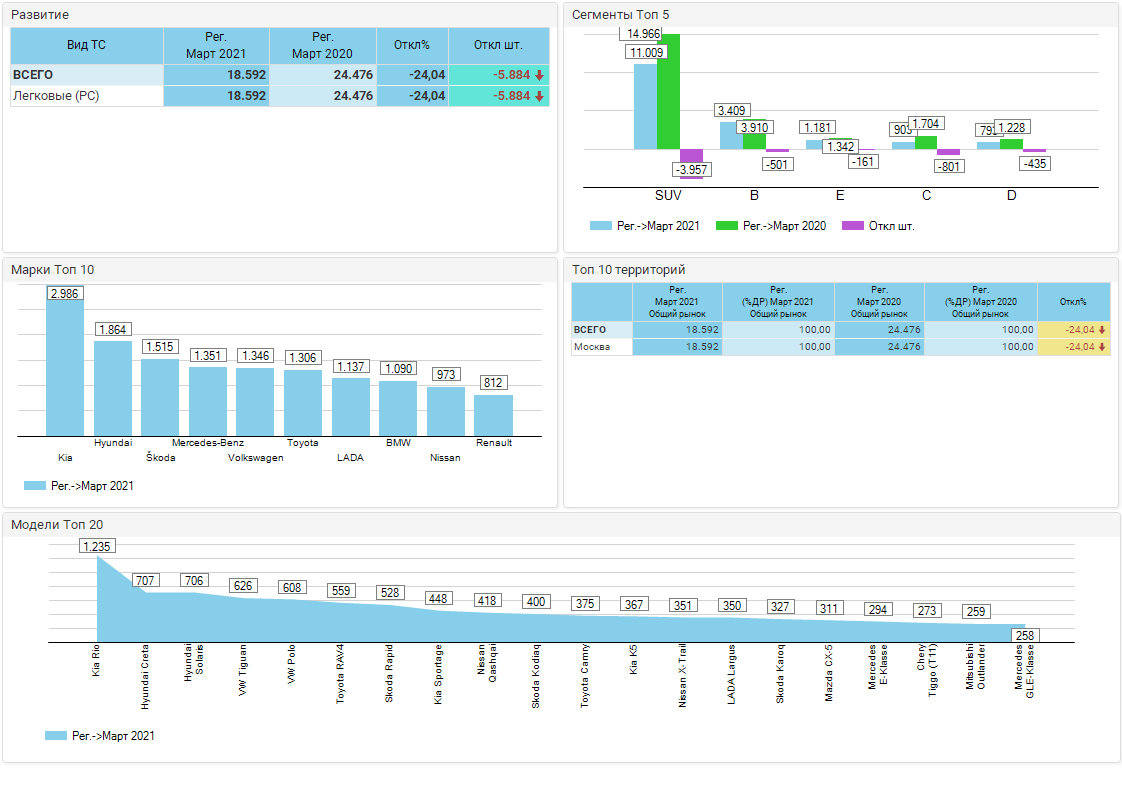
Task: Select Легковые (РС) vehicle type row
Action: tap(86, 96)
